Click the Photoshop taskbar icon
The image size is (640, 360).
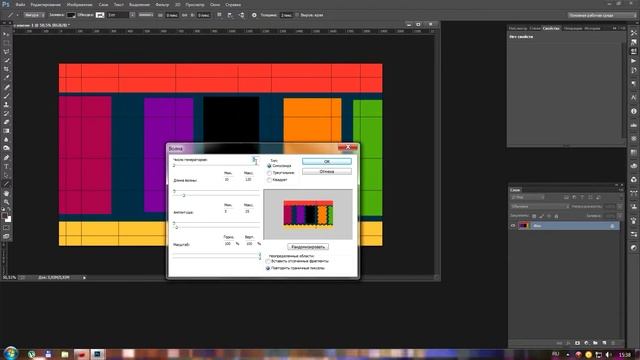[x=97, y=354]
